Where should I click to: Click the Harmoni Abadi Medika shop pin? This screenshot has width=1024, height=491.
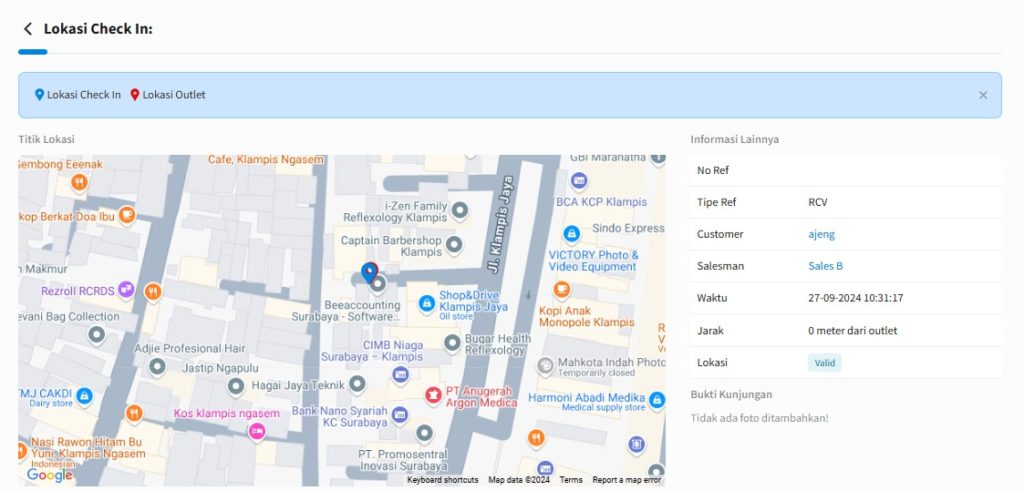(x=657, y=399)
